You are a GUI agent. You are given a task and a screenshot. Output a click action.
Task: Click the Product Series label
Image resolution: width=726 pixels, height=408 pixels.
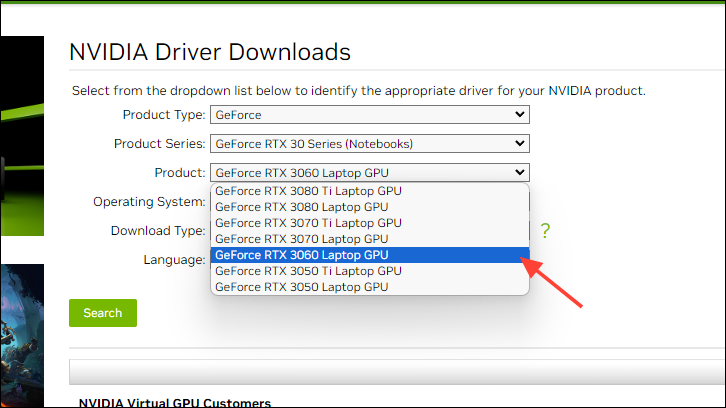[159, 144]
